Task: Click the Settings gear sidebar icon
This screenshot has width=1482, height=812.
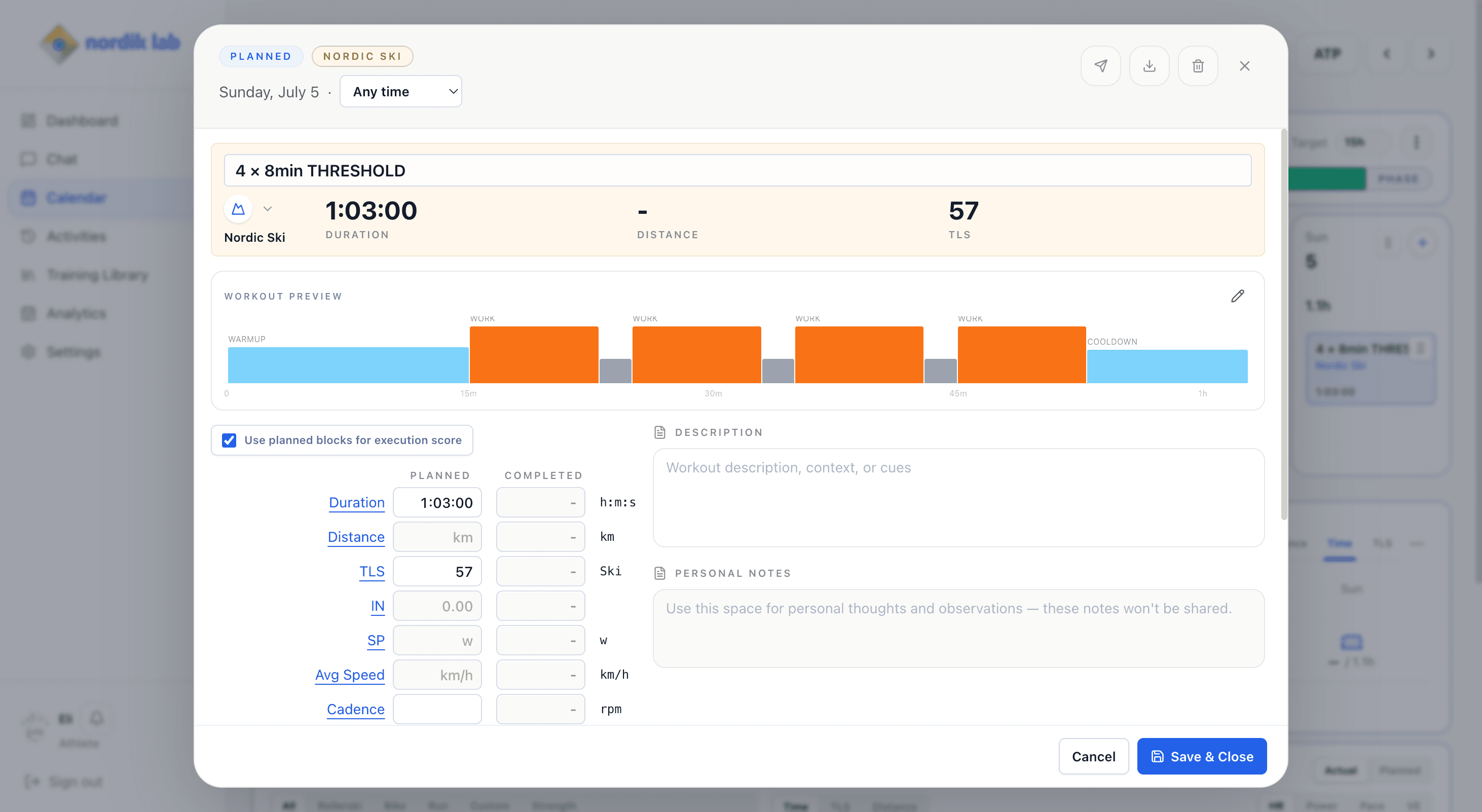Action: click(28, 352)
